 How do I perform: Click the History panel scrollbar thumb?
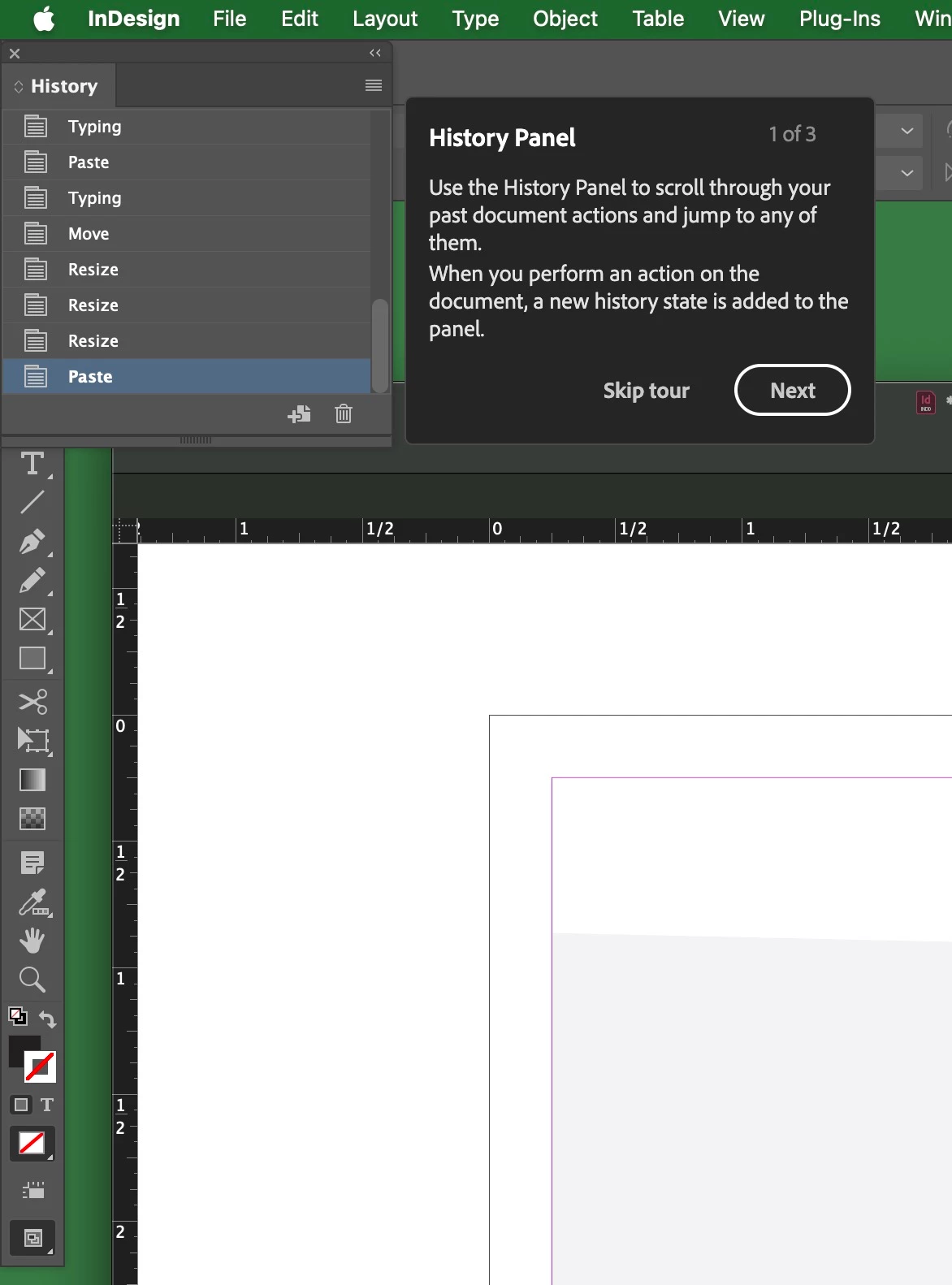point(379,346)
